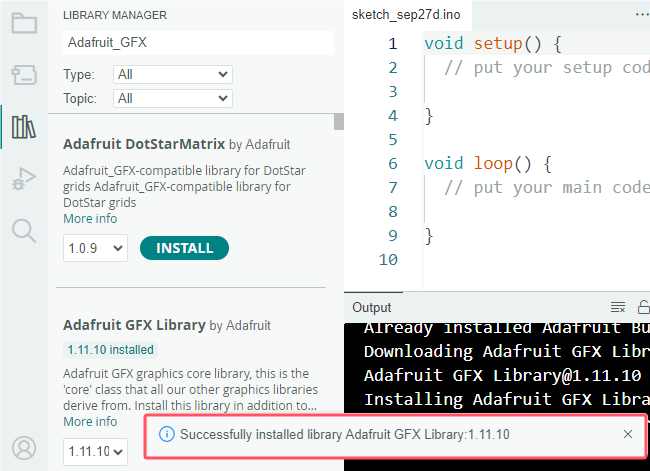Click the DotStarMatrix library description text
The width and height of the screenshot is (650, 471).
click(x=184, y=187)
